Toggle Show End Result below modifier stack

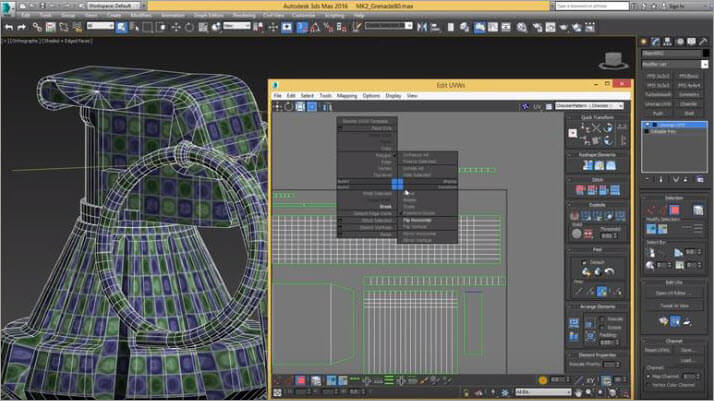661,179
